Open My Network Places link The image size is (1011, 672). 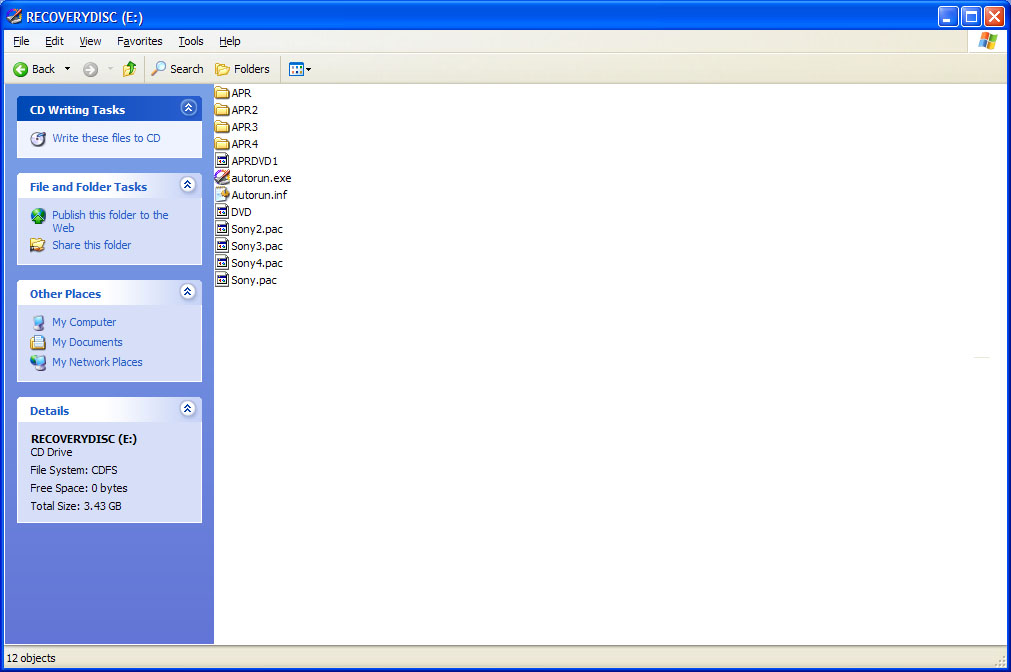tap(97, 362)
